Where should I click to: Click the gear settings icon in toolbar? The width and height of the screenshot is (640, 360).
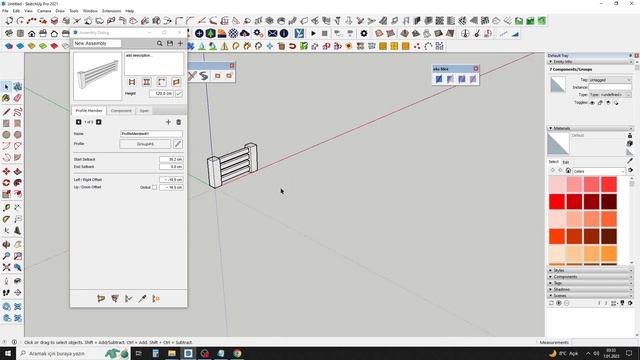point(364,33)
